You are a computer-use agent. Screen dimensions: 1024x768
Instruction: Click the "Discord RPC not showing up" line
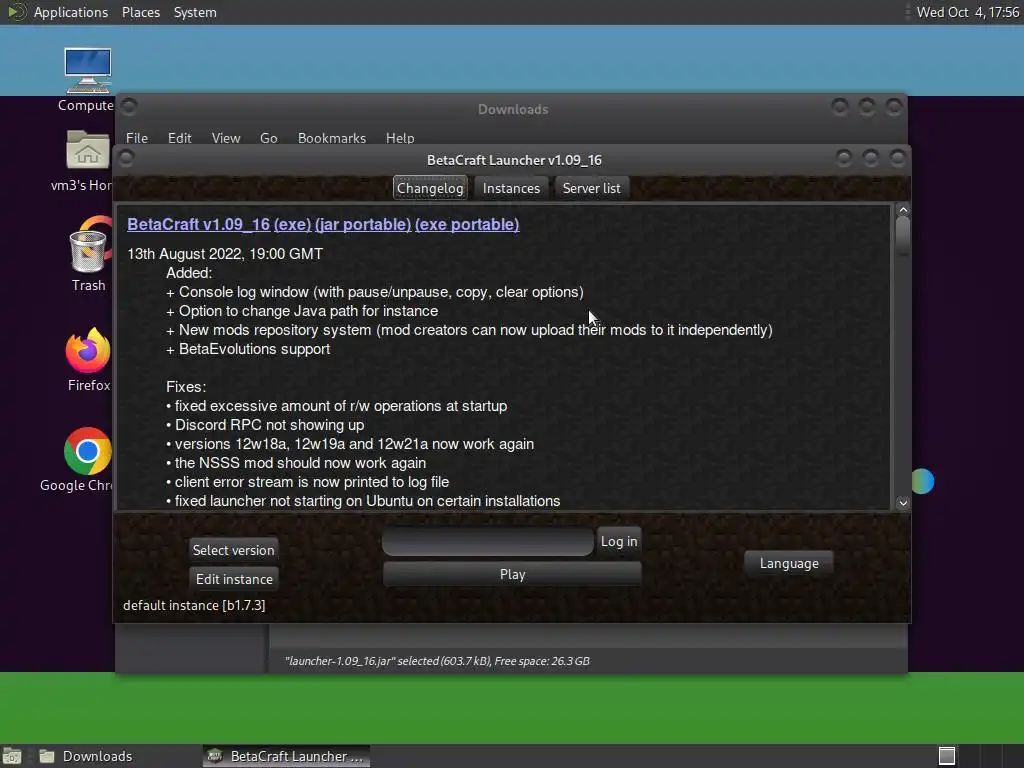point(265,424)
